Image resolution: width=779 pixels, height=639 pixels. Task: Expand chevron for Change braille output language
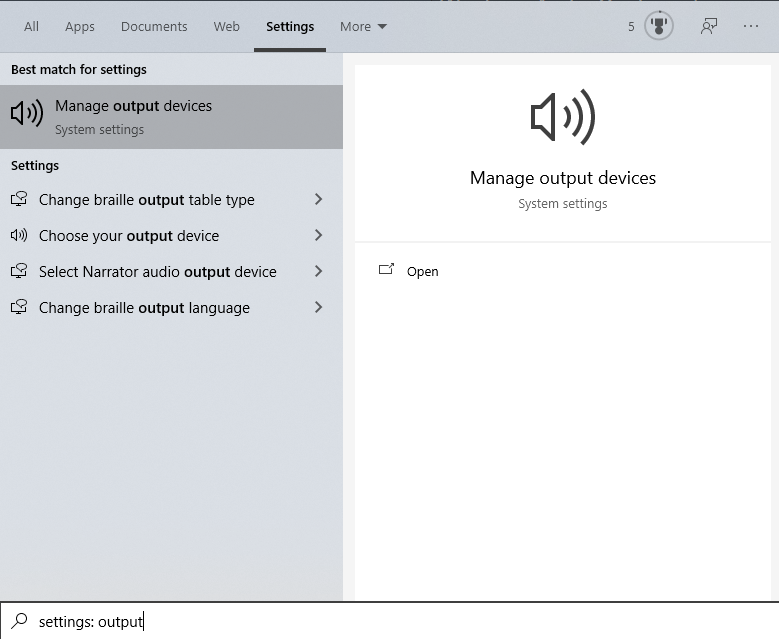coord(318,308)
